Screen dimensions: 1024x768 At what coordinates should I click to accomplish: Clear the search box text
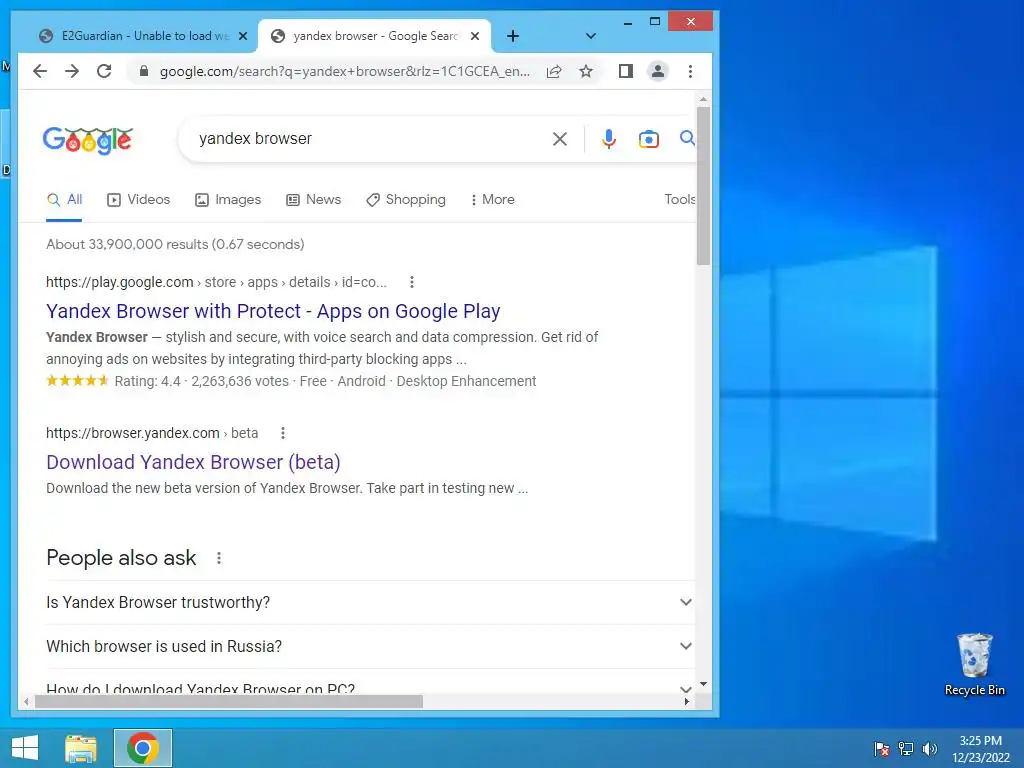(x=560, y=138)
